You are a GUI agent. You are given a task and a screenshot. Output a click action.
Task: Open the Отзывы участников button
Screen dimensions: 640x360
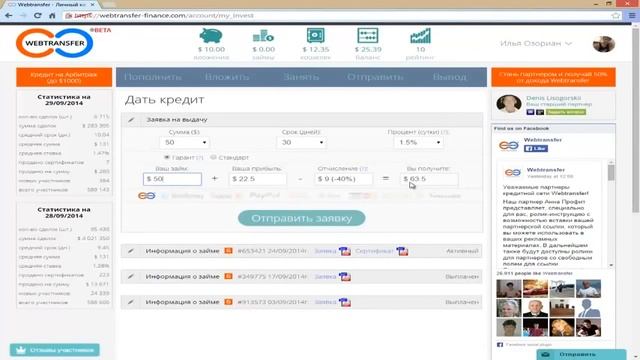pyautogui.click(x=55, y=350)
